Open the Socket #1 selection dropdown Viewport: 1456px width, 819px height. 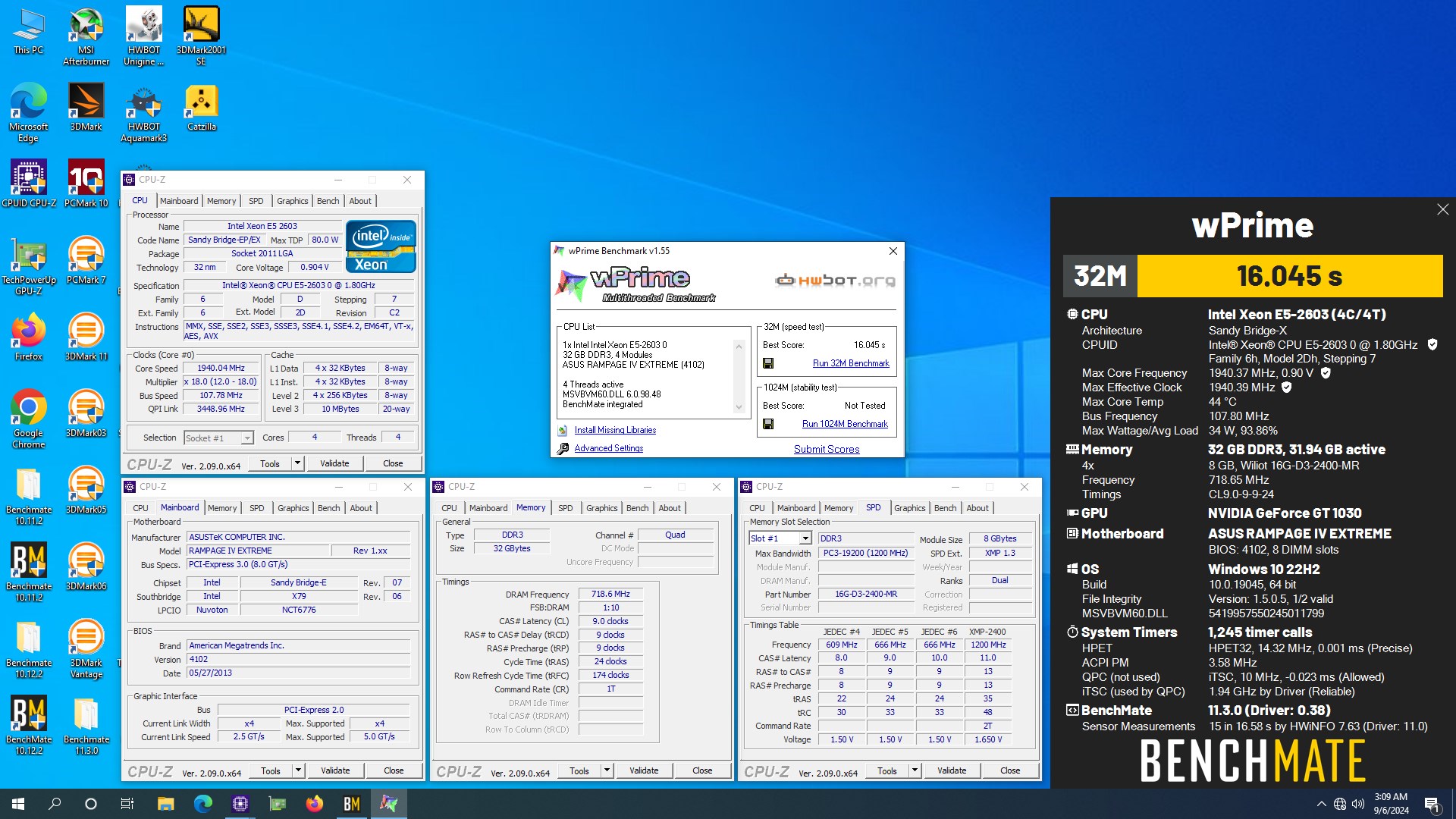(218, 438)
